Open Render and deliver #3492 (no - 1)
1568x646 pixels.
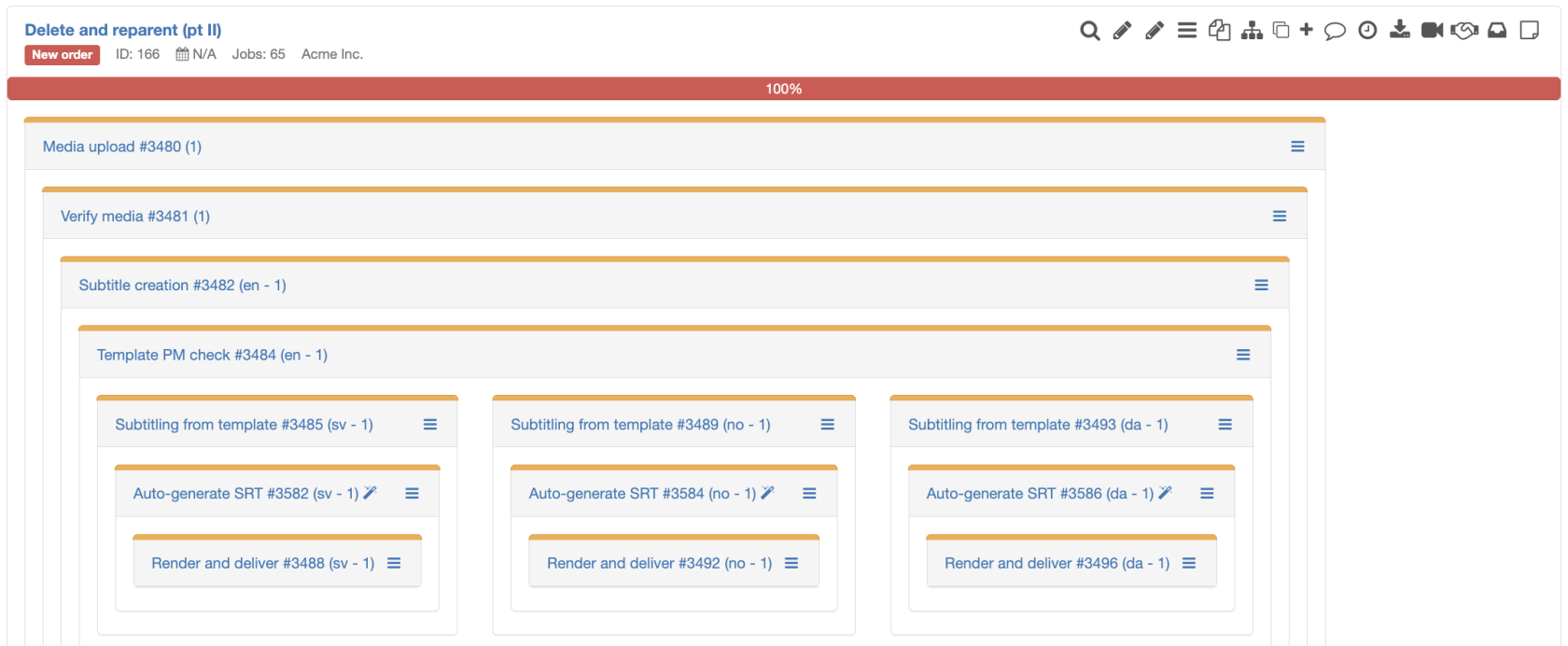coord(660,564)
